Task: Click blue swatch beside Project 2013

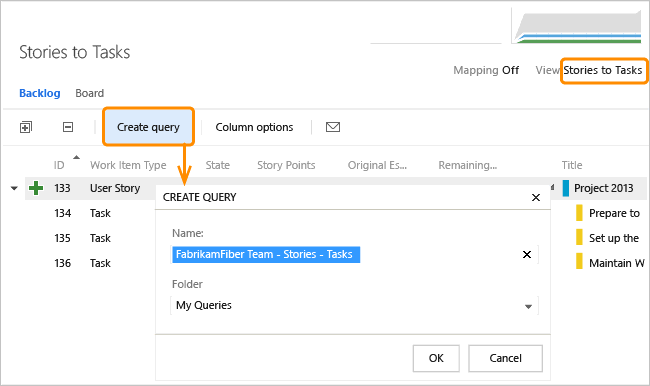Action: (x=566, y=188)
